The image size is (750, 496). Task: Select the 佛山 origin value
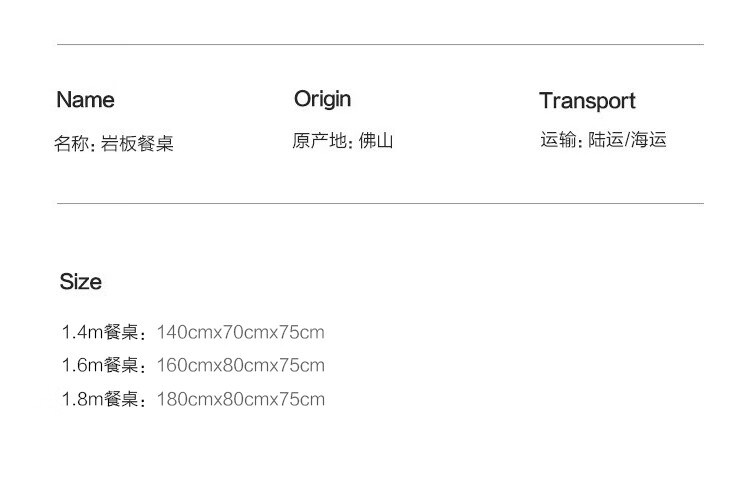point(376,141)
